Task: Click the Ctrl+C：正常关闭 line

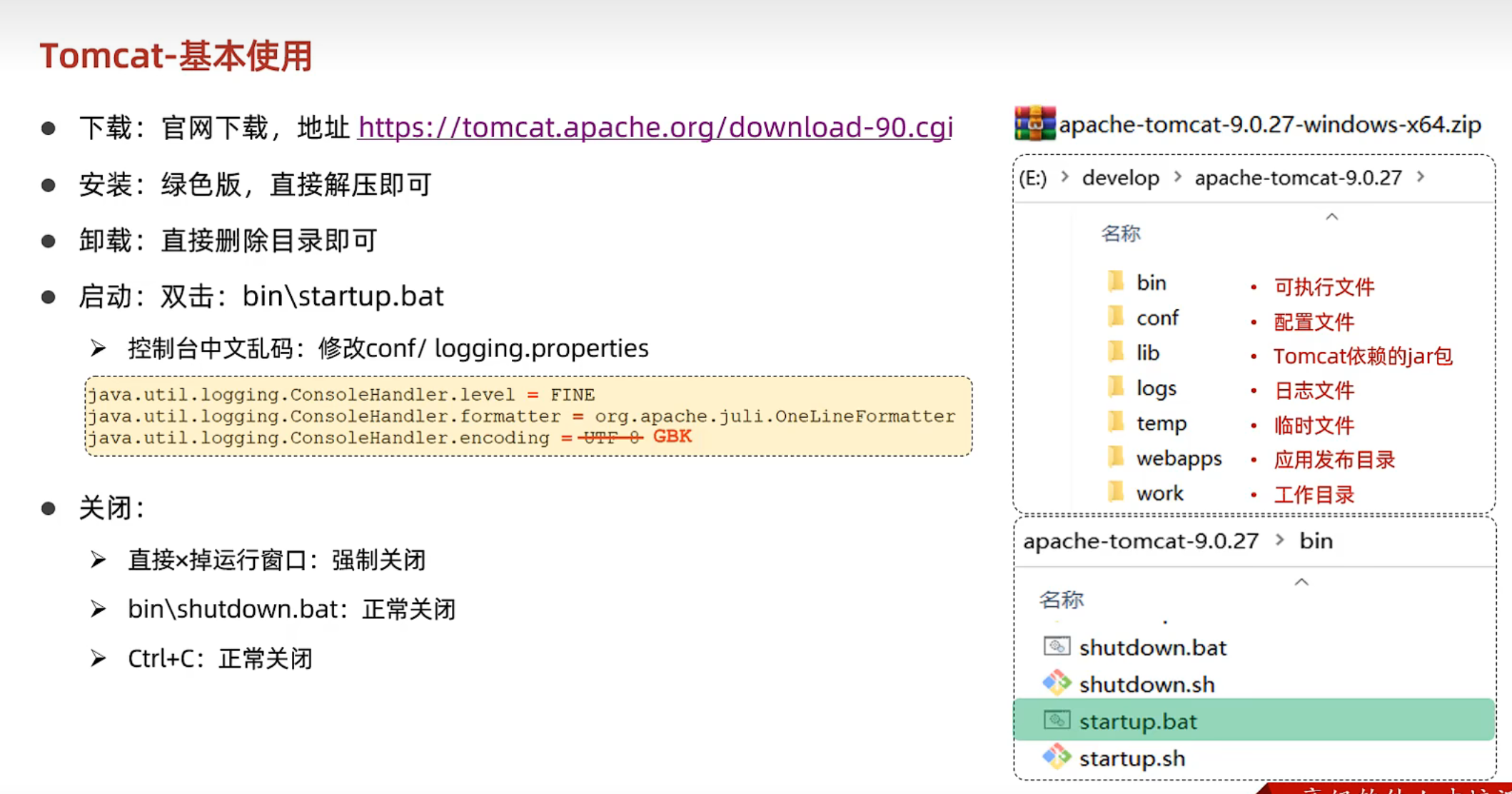Action: (221, 658)
